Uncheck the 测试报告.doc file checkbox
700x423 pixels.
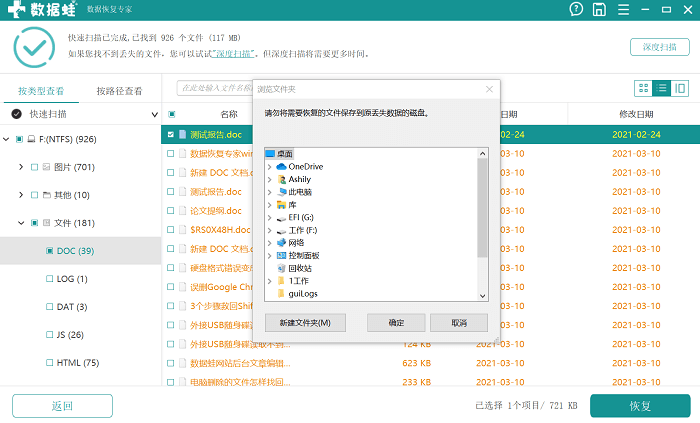(171, 134)
